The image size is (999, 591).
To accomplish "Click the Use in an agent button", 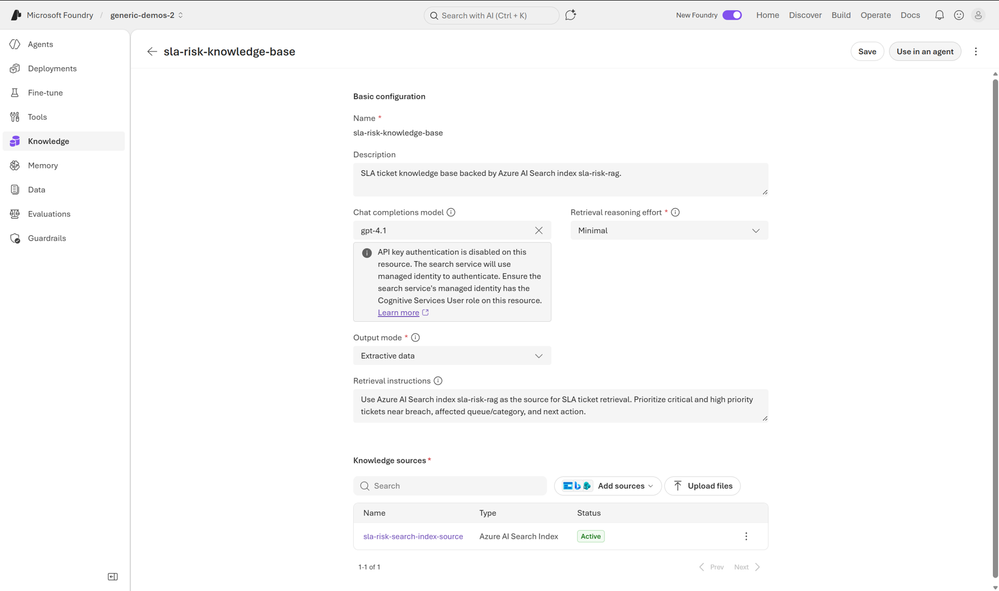I will point(925,52).
